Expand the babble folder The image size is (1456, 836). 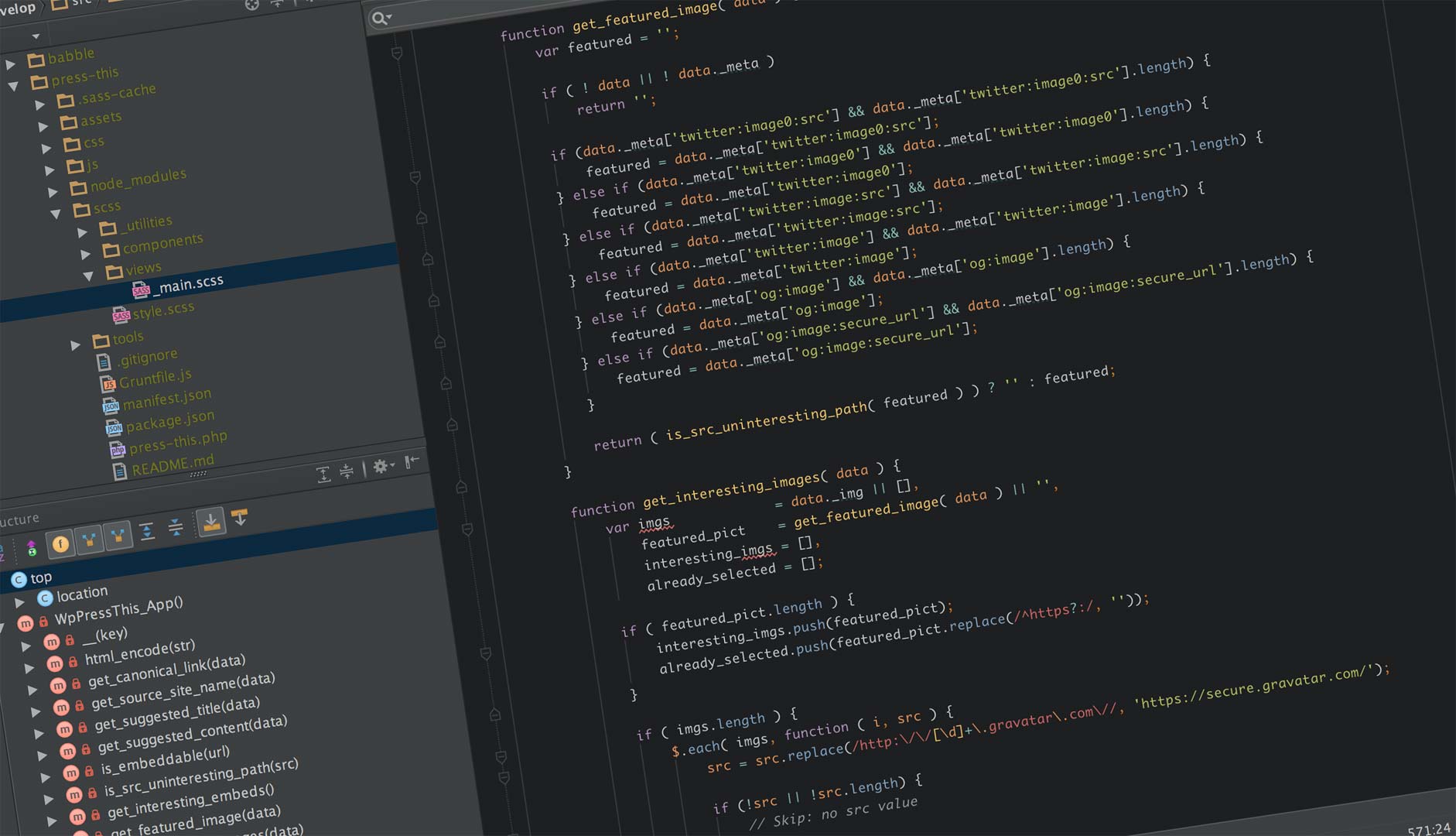click(x=11, y=63)
